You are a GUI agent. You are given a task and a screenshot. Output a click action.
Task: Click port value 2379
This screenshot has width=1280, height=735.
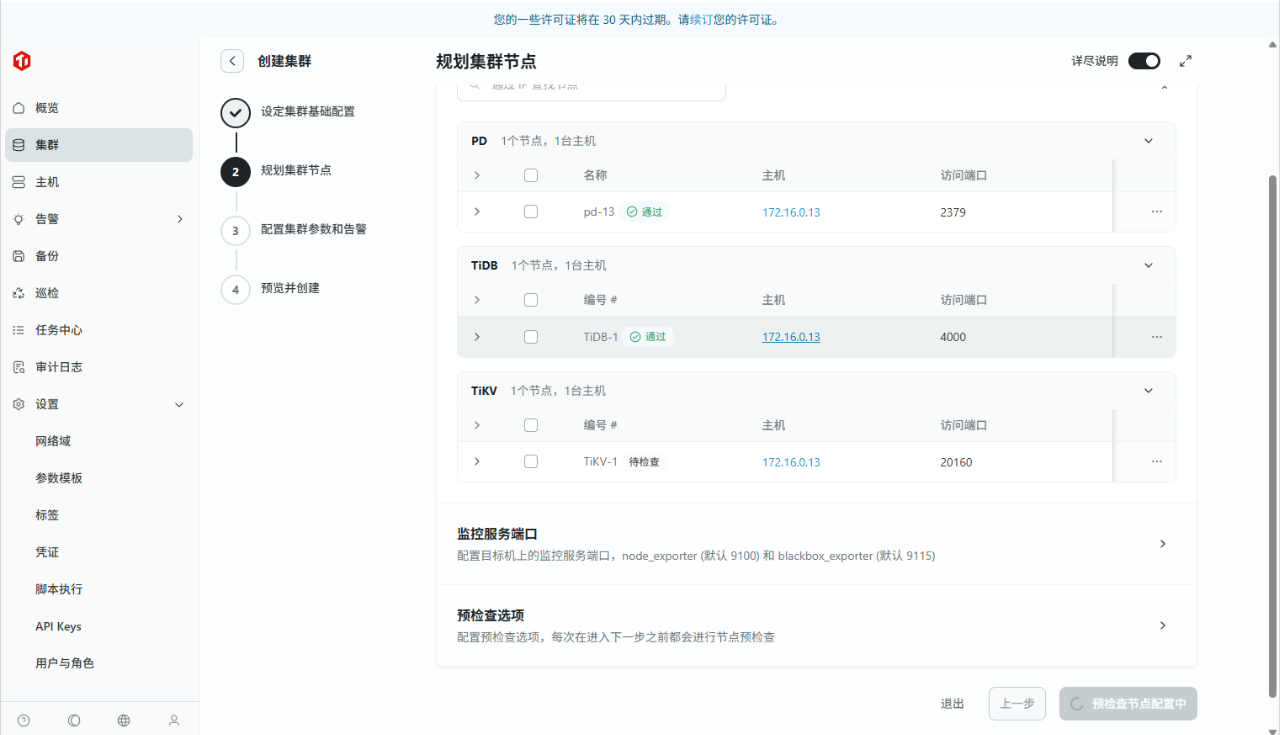coord(953,212)
